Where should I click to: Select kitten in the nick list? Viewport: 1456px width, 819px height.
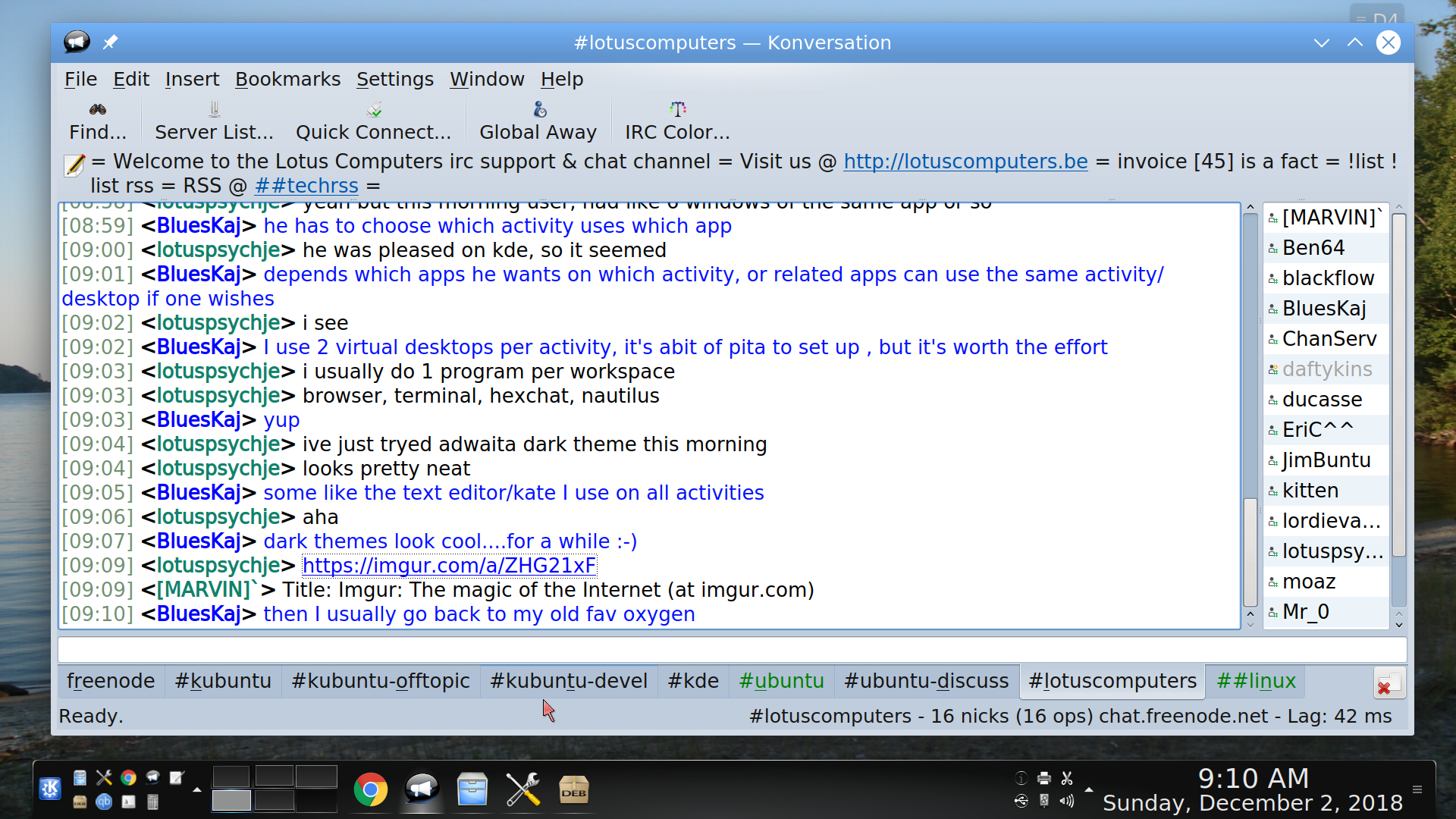click(x=1326, y=491)
